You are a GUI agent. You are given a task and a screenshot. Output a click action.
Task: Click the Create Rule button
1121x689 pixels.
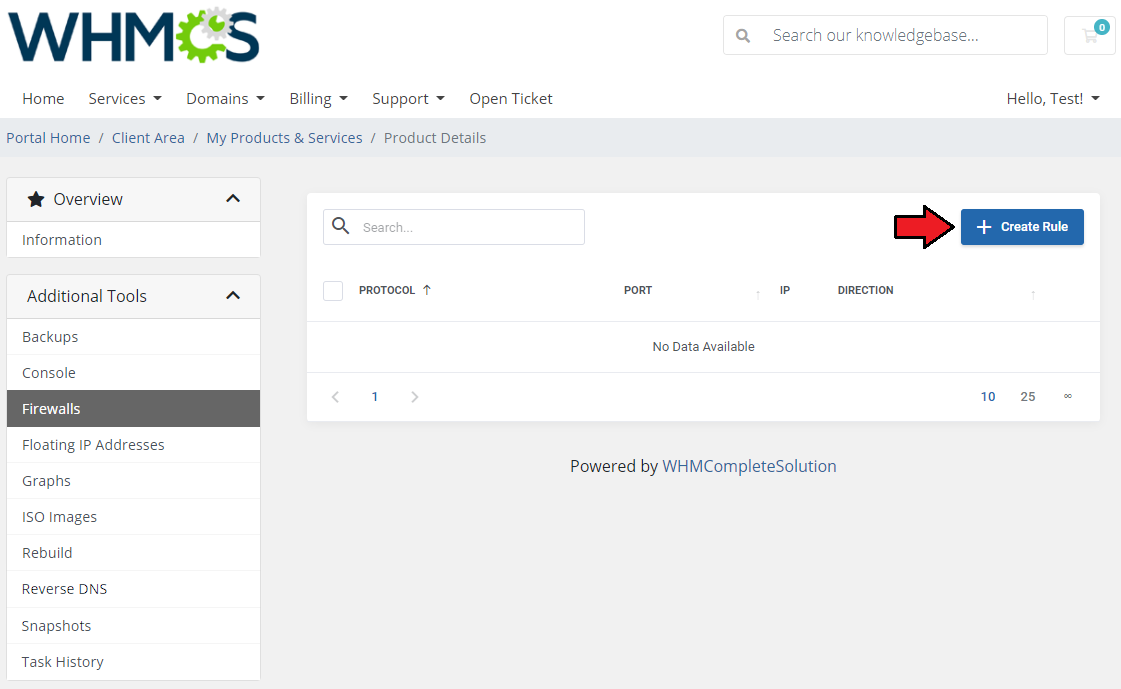(x=1022, y=227)
